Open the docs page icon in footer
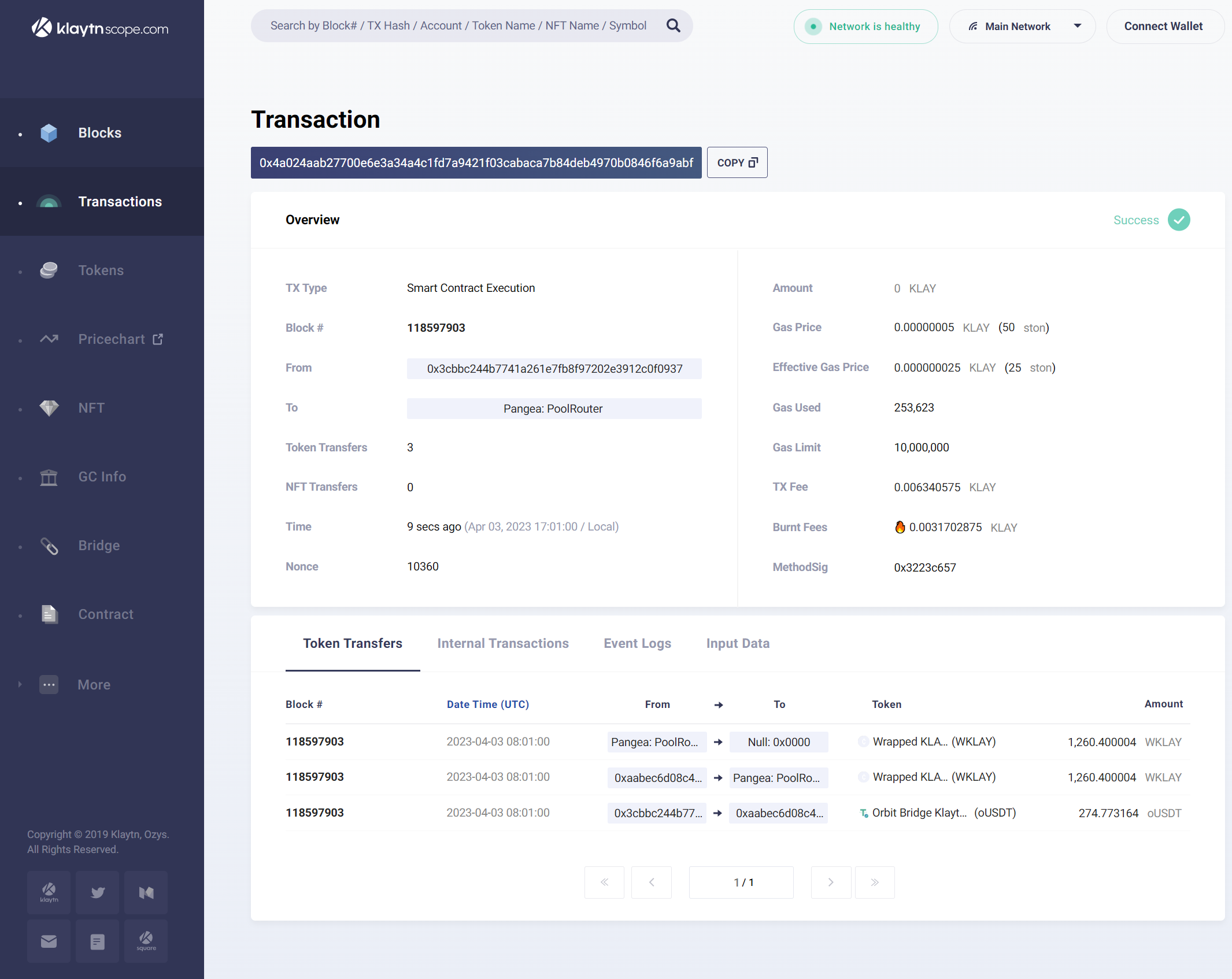Screen dimensions: 1232x979 coord(98,941)
